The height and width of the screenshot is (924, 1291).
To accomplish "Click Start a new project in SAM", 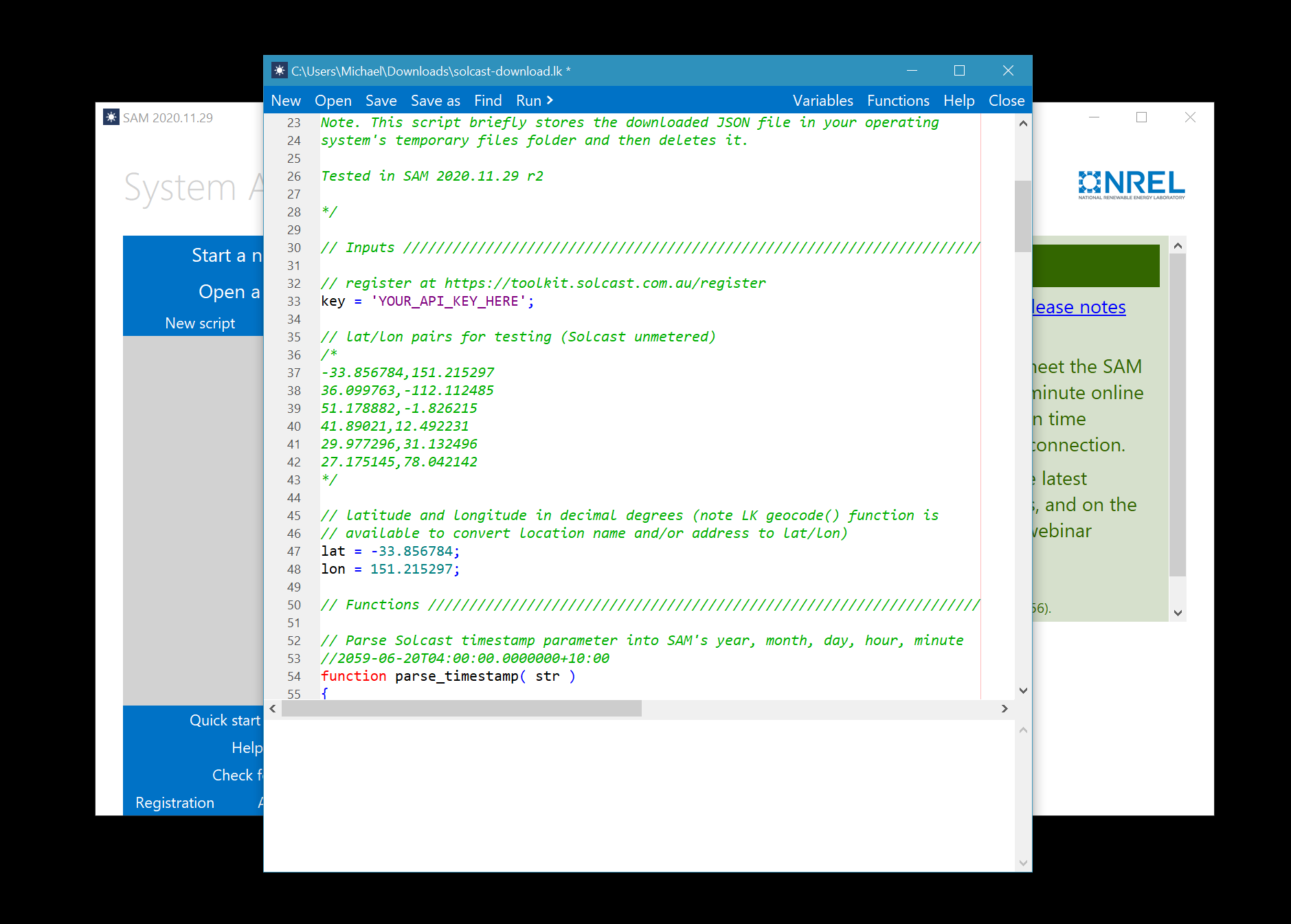I will (227, 256).
